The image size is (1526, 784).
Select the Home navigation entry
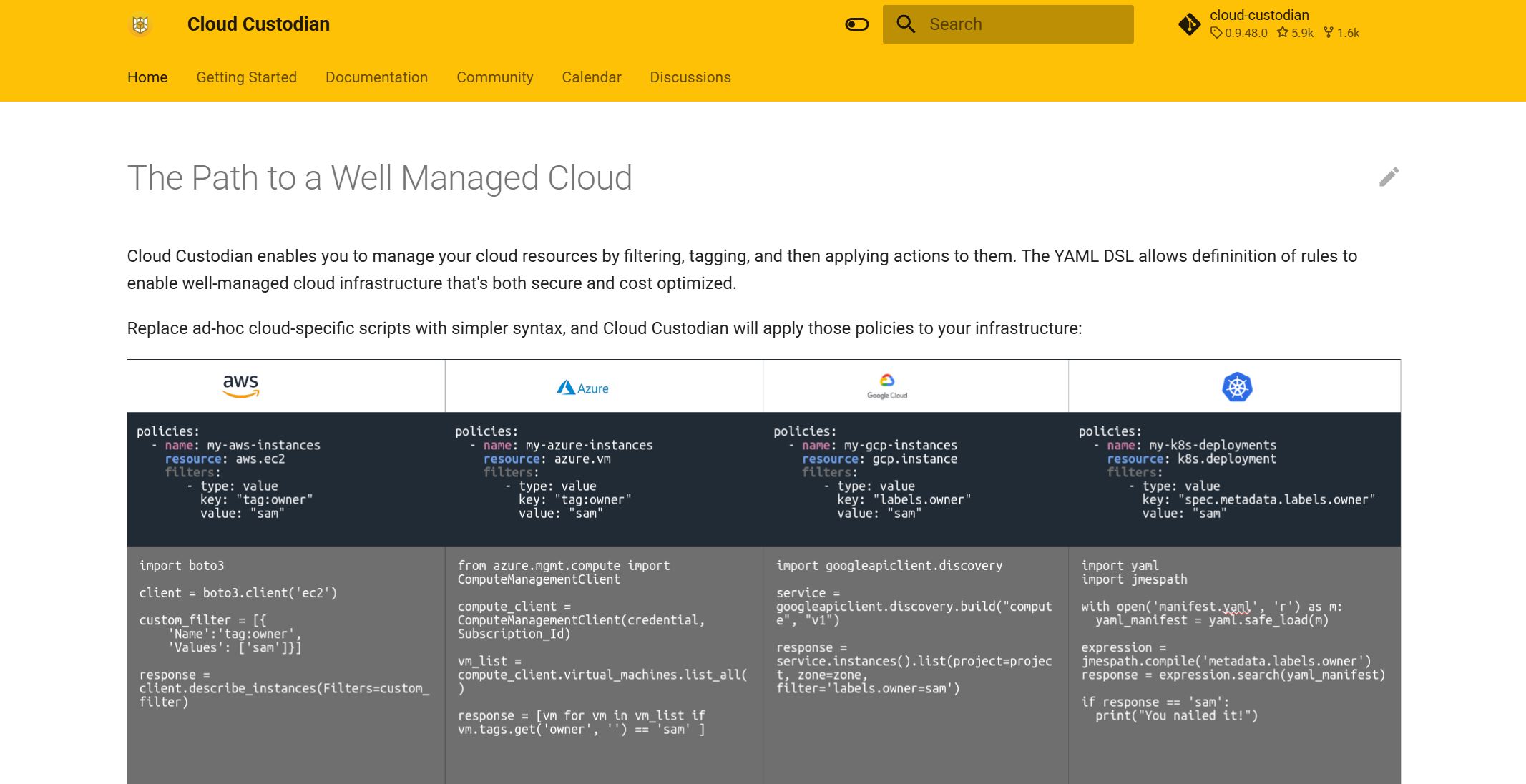(x=147, y=77)
